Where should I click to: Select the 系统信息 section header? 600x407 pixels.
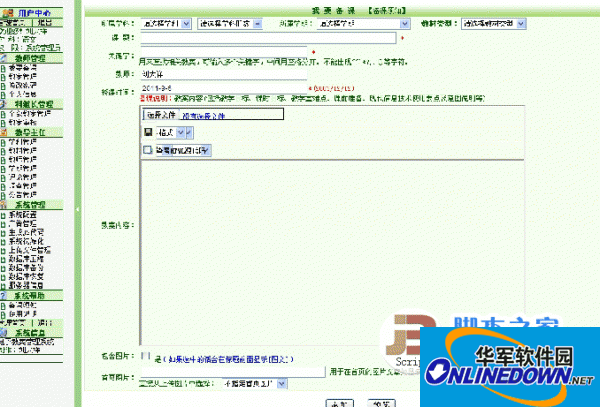31,332
